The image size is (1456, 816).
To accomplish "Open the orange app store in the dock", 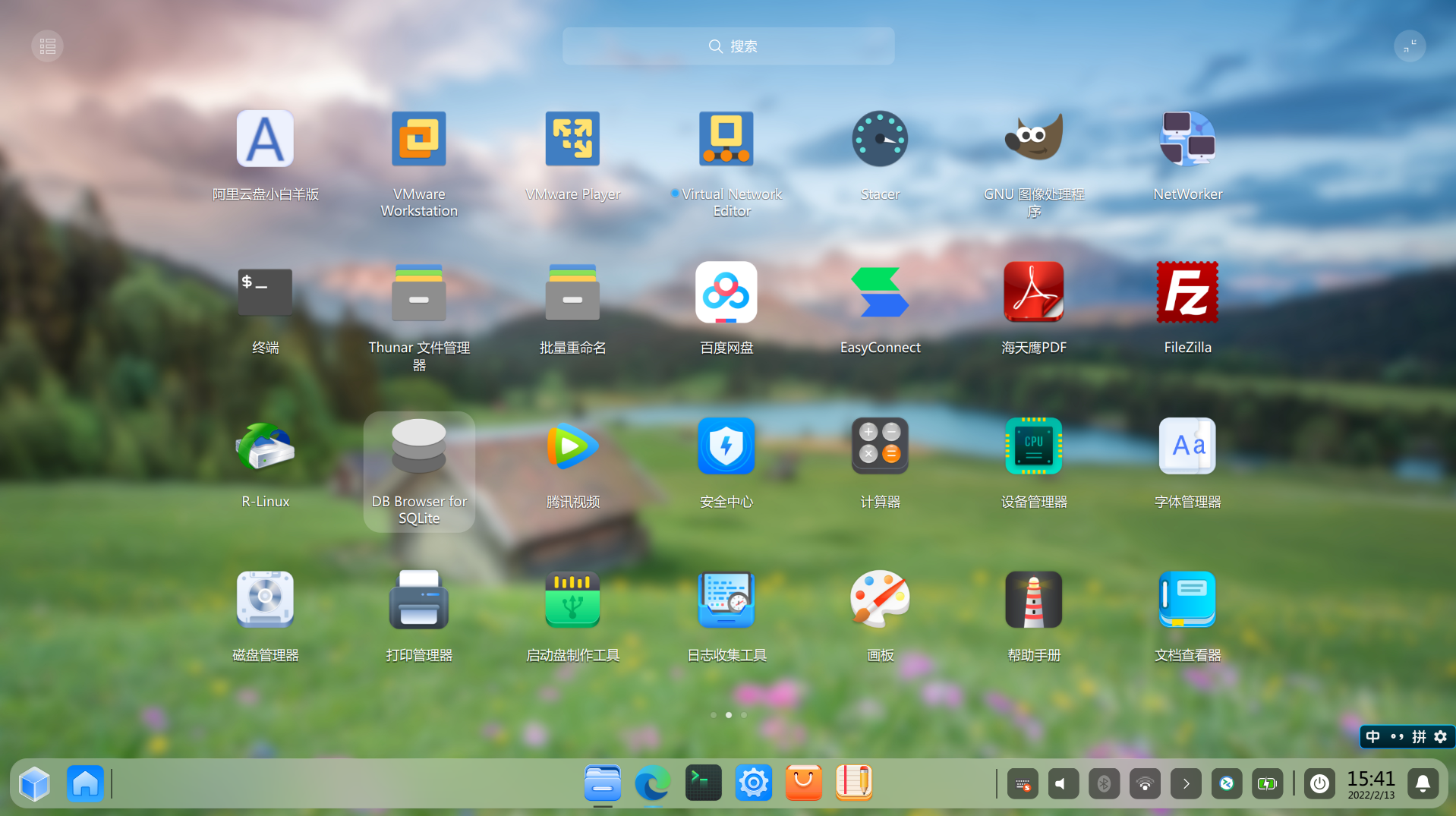I will (x=804, y=783).
